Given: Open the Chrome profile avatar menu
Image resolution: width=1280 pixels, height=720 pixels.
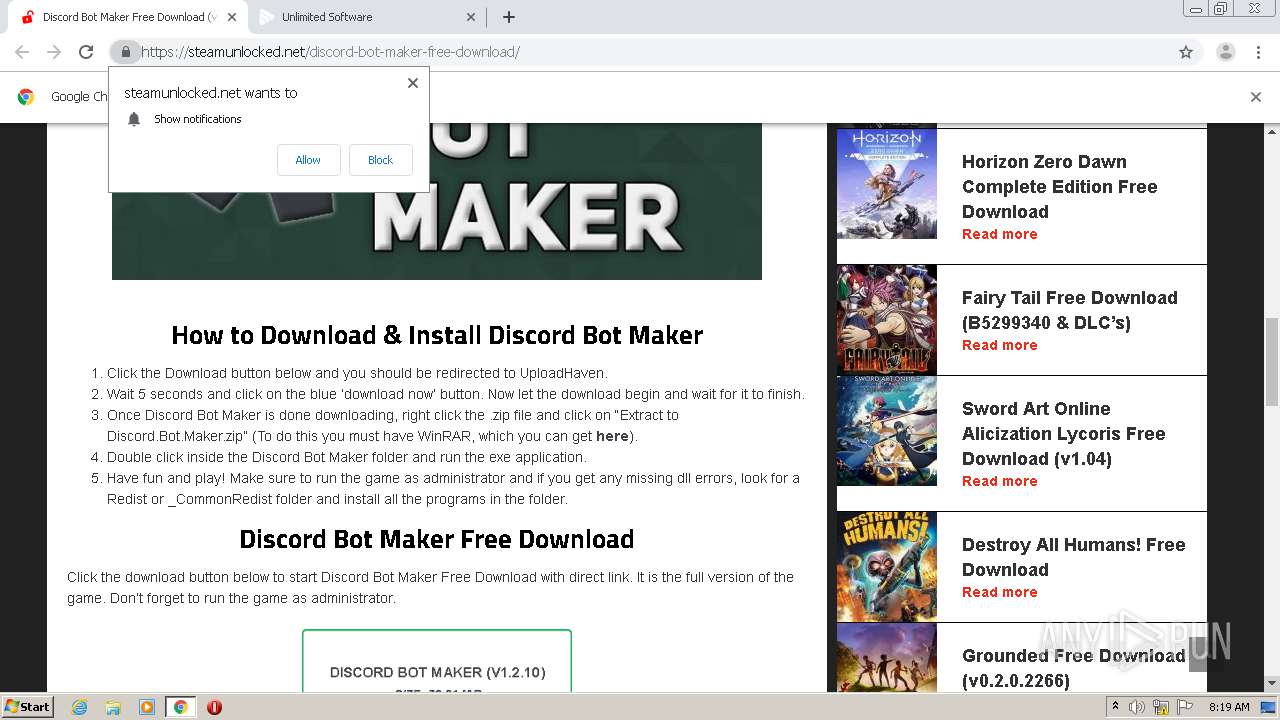Looking at the screenshot, I should pos(1225,52).
